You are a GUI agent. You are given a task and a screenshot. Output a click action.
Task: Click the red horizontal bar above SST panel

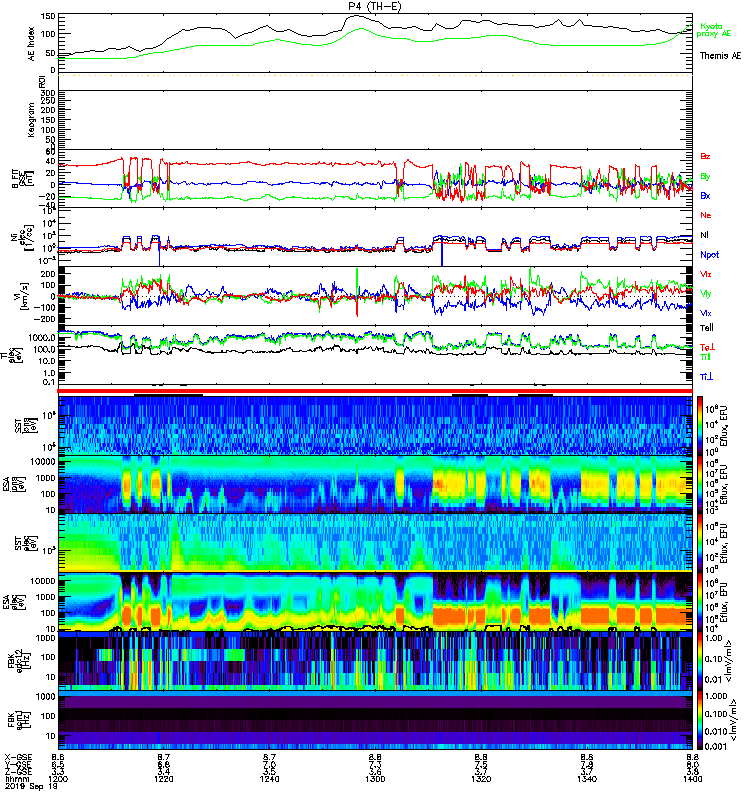coord(375,391)
